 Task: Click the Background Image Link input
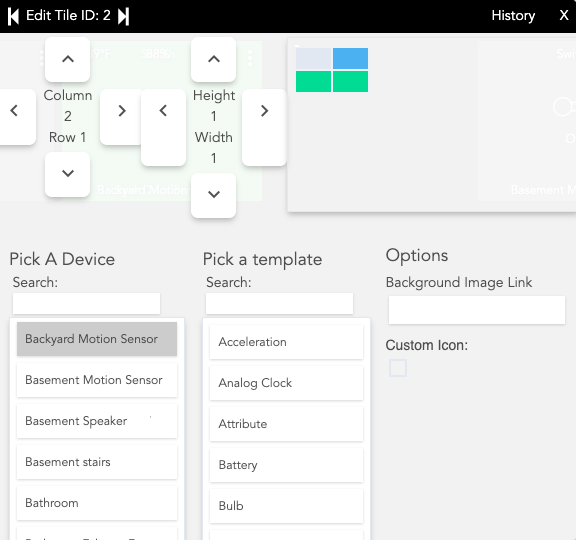click(477, 310)
